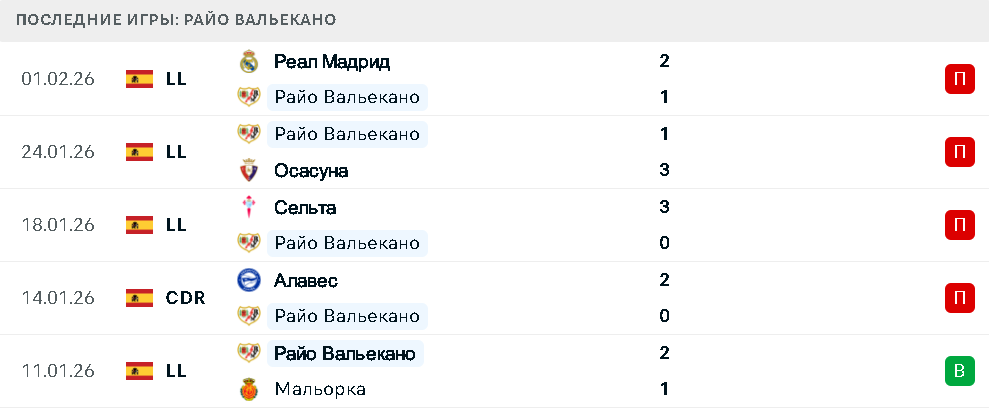Open the Осасуна team link

tap(310, 170)
